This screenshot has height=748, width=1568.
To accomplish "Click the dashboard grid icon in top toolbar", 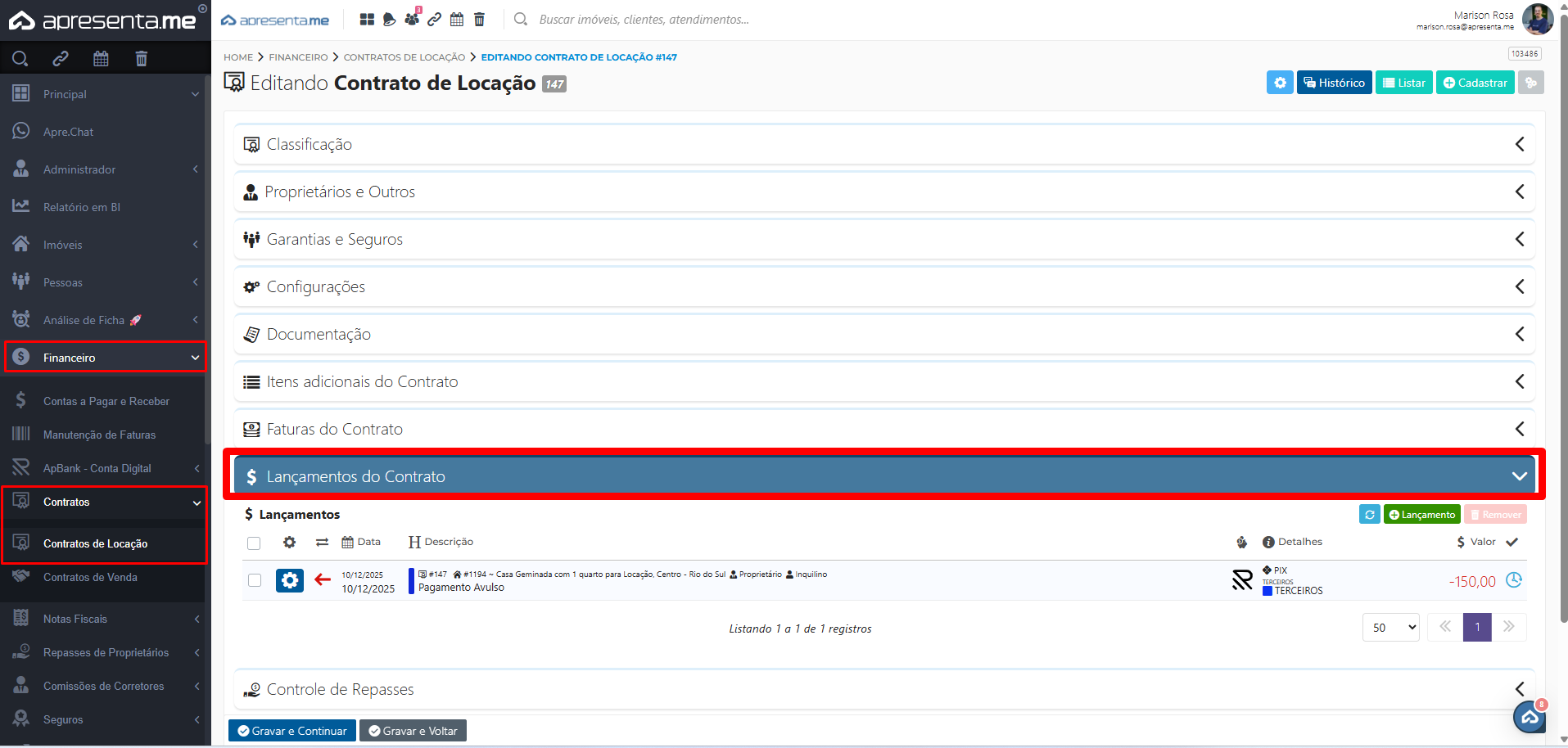I will 367,19.
